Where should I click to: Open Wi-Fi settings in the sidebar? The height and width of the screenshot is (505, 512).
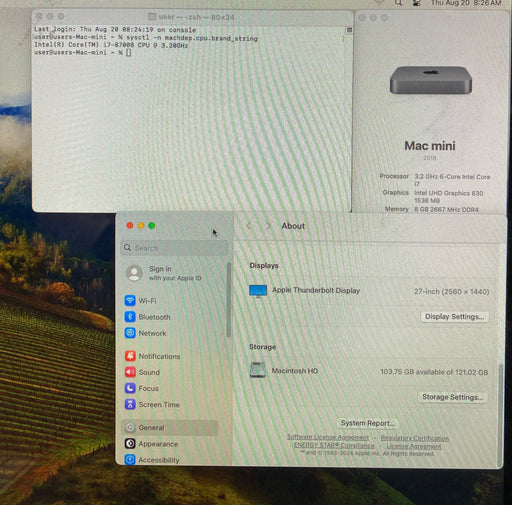pos(140,300)
